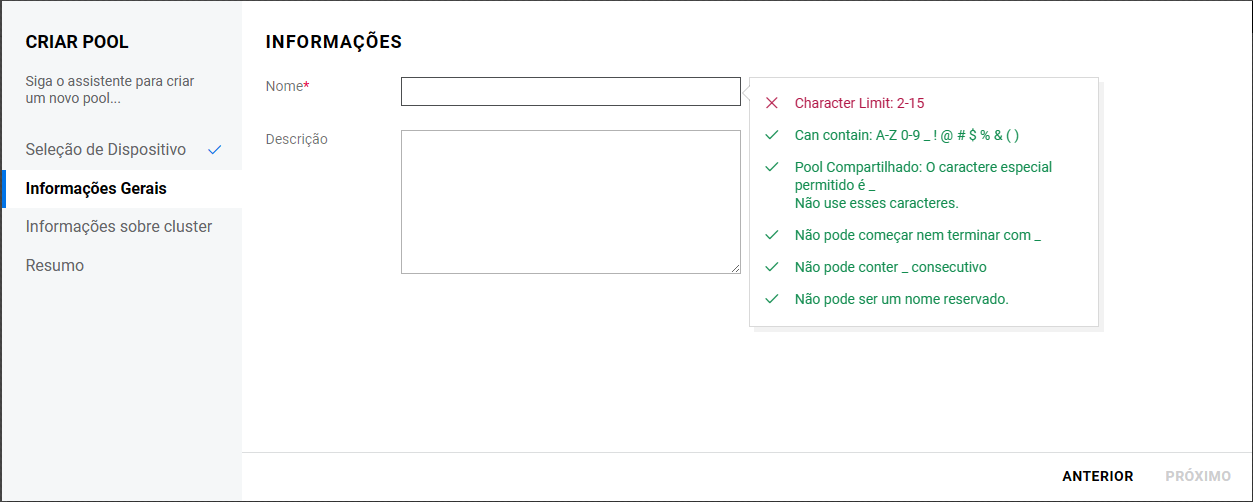Focus the Nome input field
This screenshot has height=502, width=1253.
pos(570,92)
